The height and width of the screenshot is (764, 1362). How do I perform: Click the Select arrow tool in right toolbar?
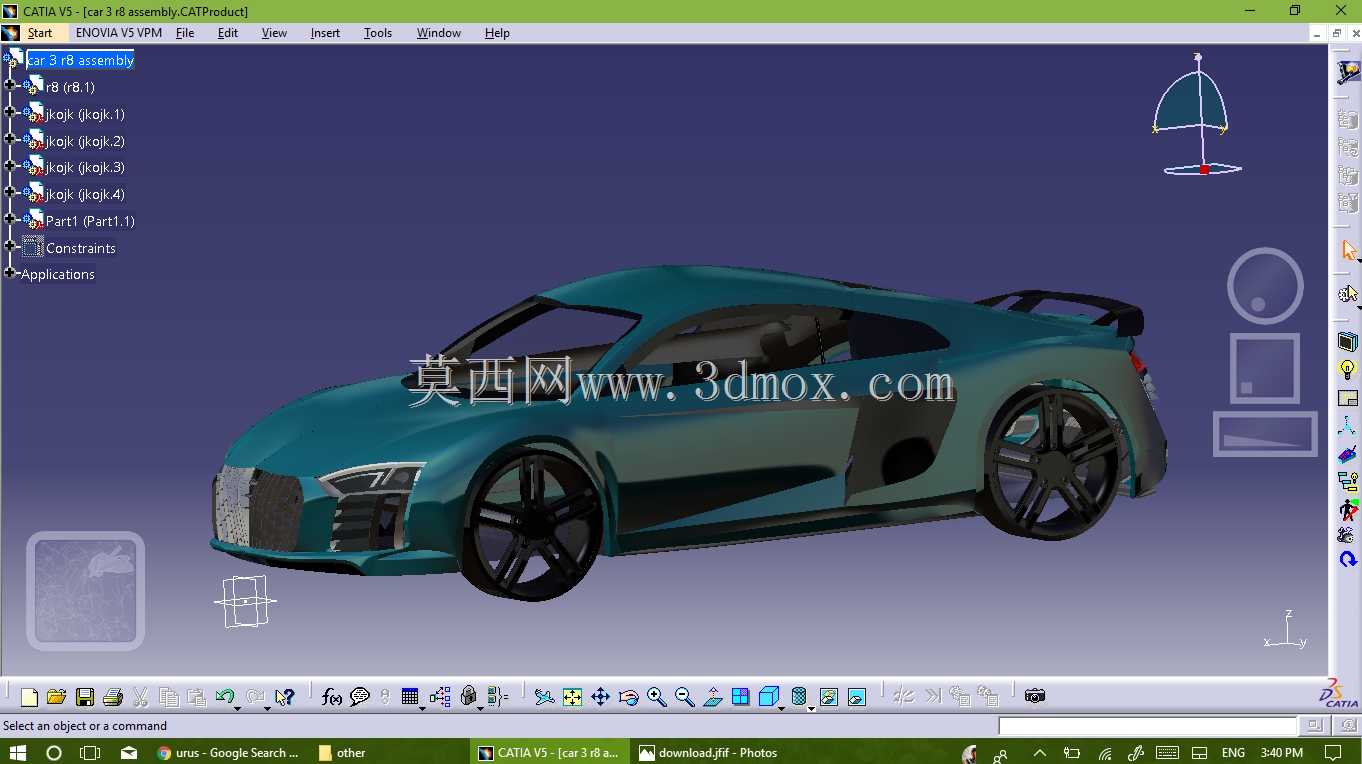point(1349,250)
